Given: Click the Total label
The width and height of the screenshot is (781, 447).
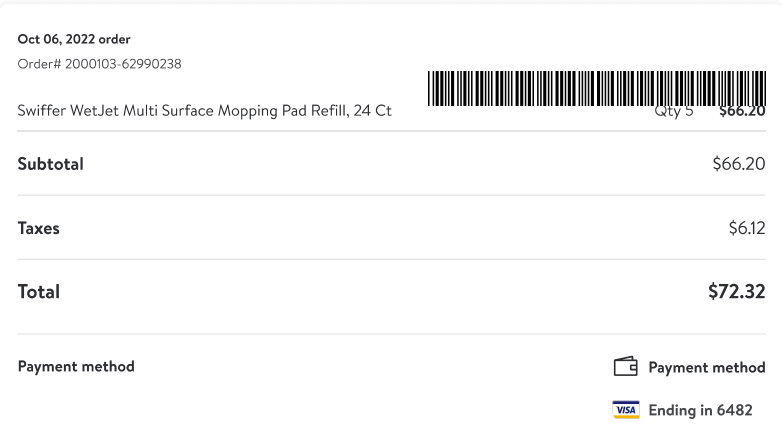Looking at the screenshot, I should click(38, 292).
